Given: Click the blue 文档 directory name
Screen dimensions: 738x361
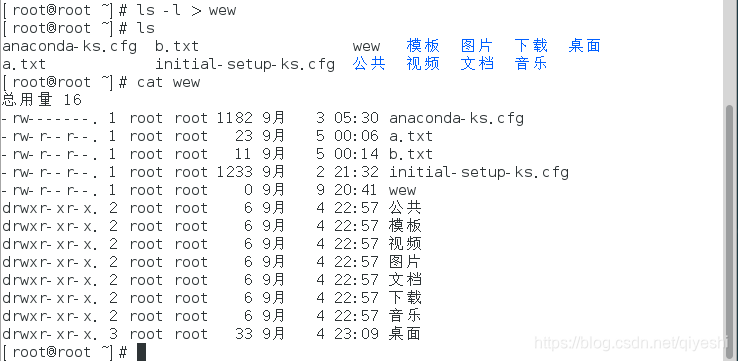Looking at the screenshot, I should click(477, 64).
